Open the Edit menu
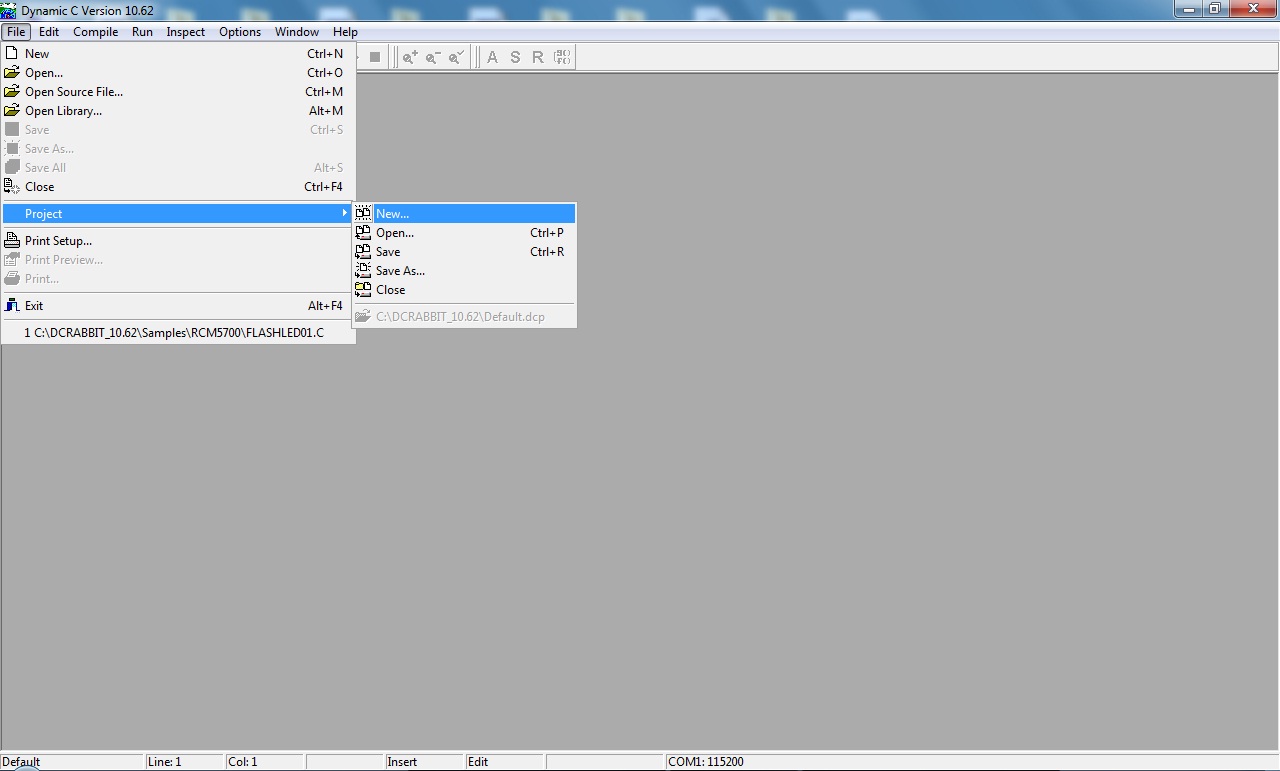Image resolution: width=1280 pixels, height=771 pixels. 49,32
